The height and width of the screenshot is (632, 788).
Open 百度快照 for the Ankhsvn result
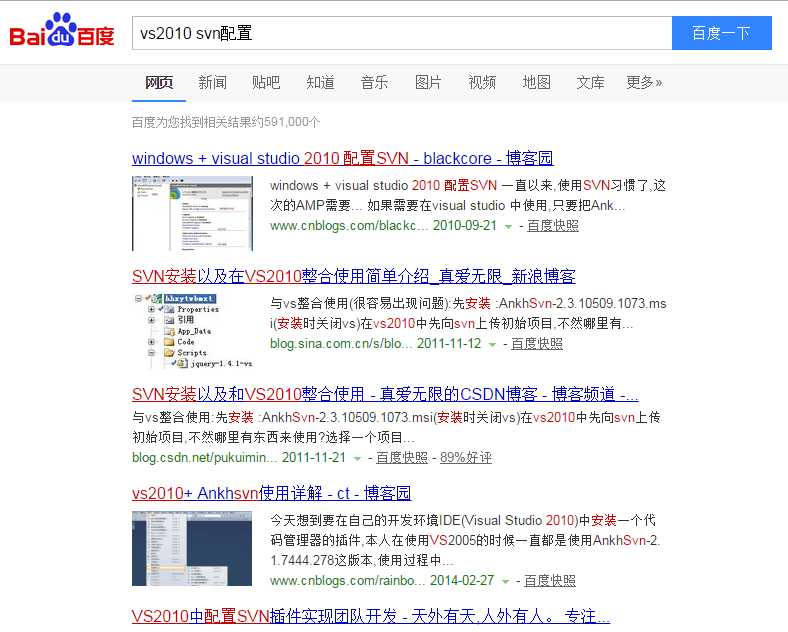click(x=550, y=581)
